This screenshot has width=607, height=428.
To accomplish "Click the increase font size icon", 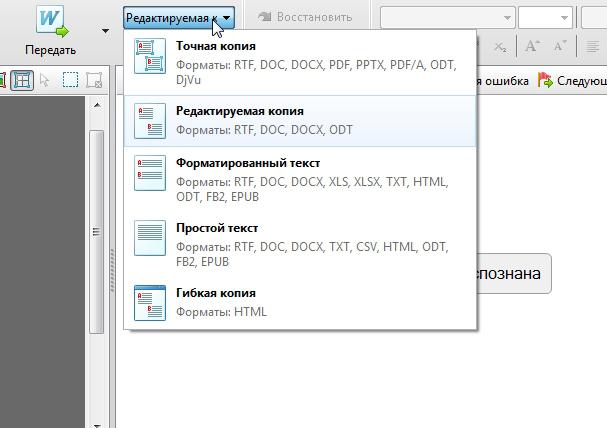I will [532, 46].
